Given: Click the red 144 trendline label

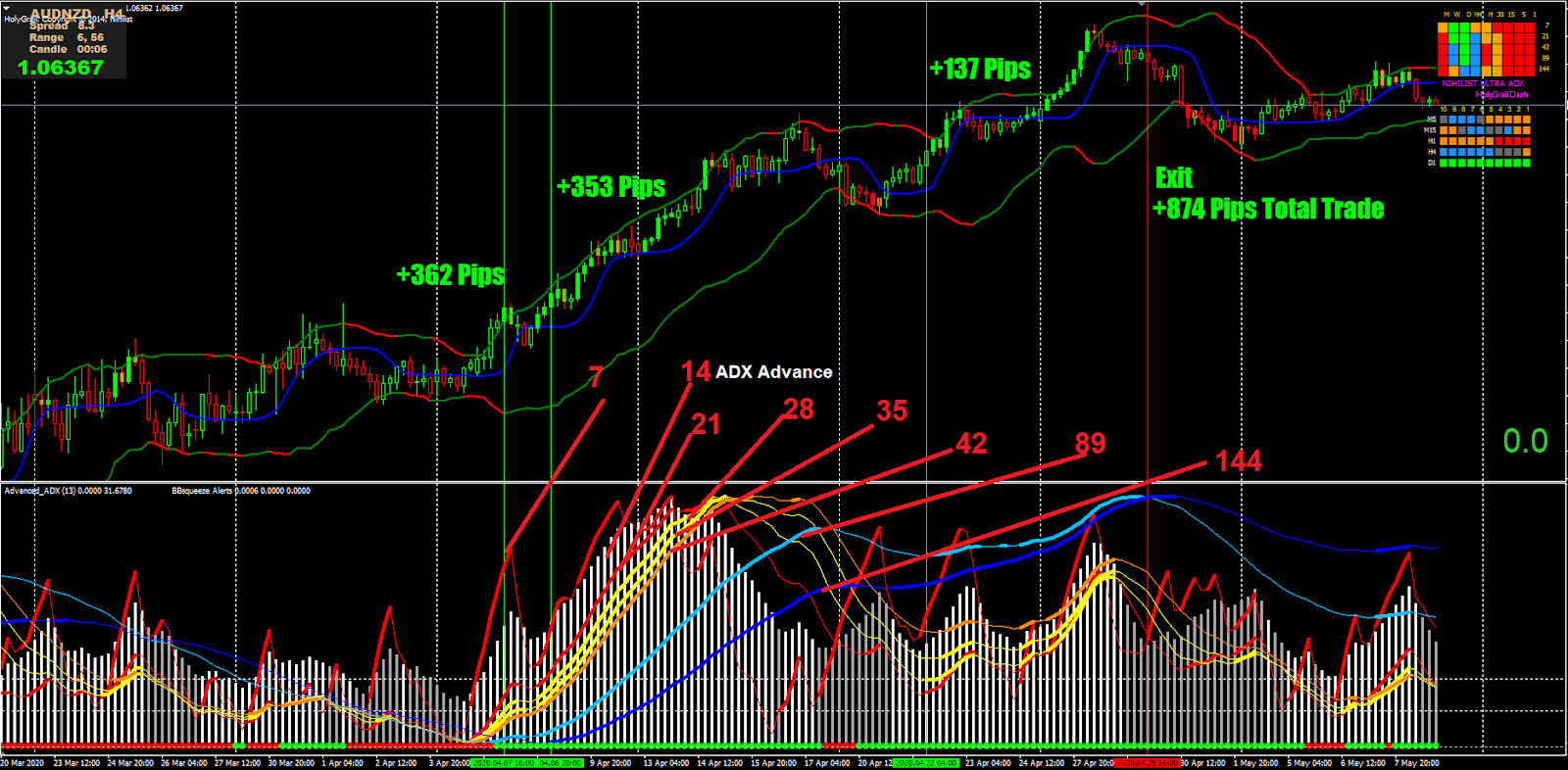Looking at the screenshot, I should click(x=1239, y=461).
